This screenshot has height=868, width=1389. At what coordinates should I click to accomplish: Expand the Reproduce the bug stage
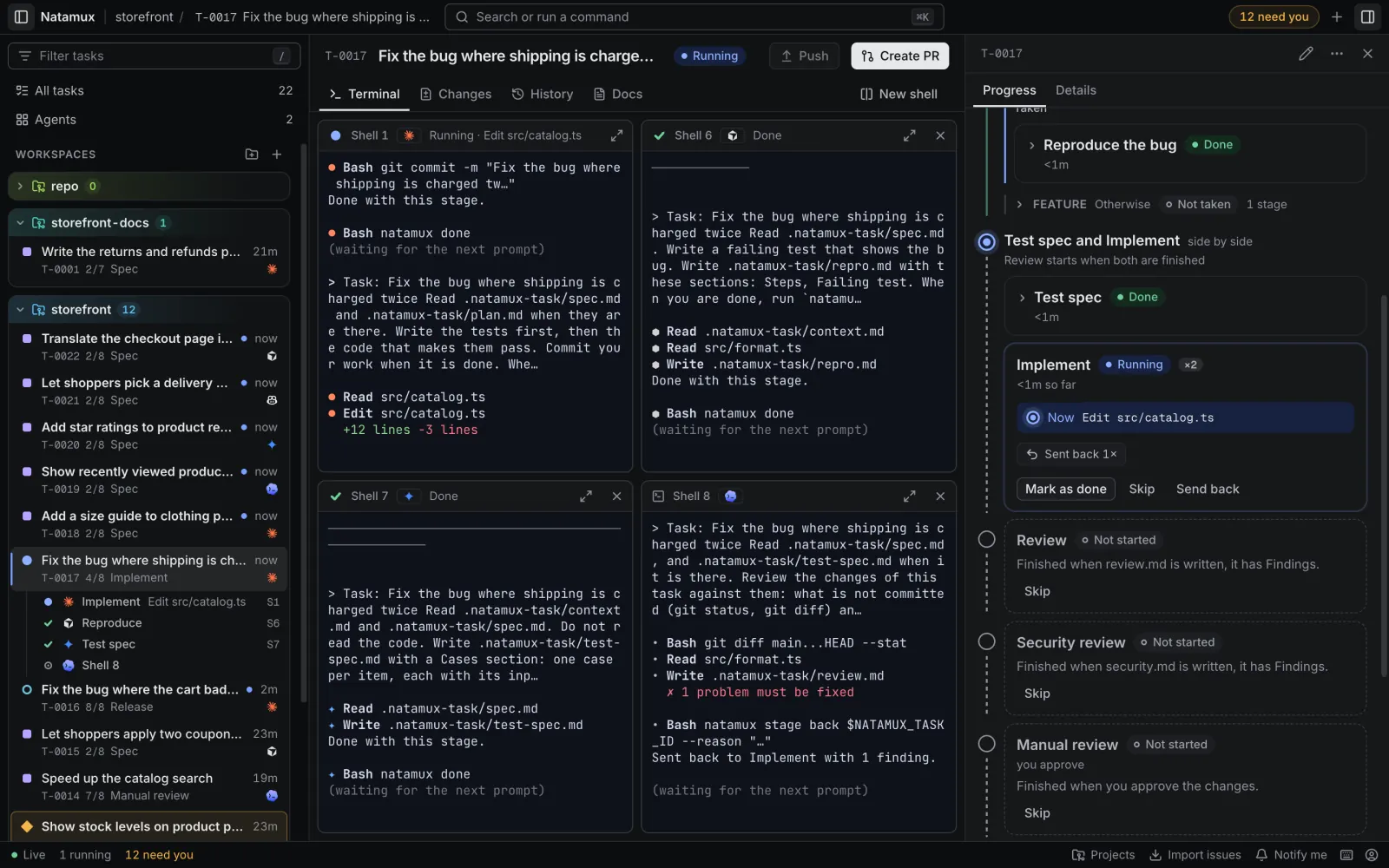[x=1031, y=145]
